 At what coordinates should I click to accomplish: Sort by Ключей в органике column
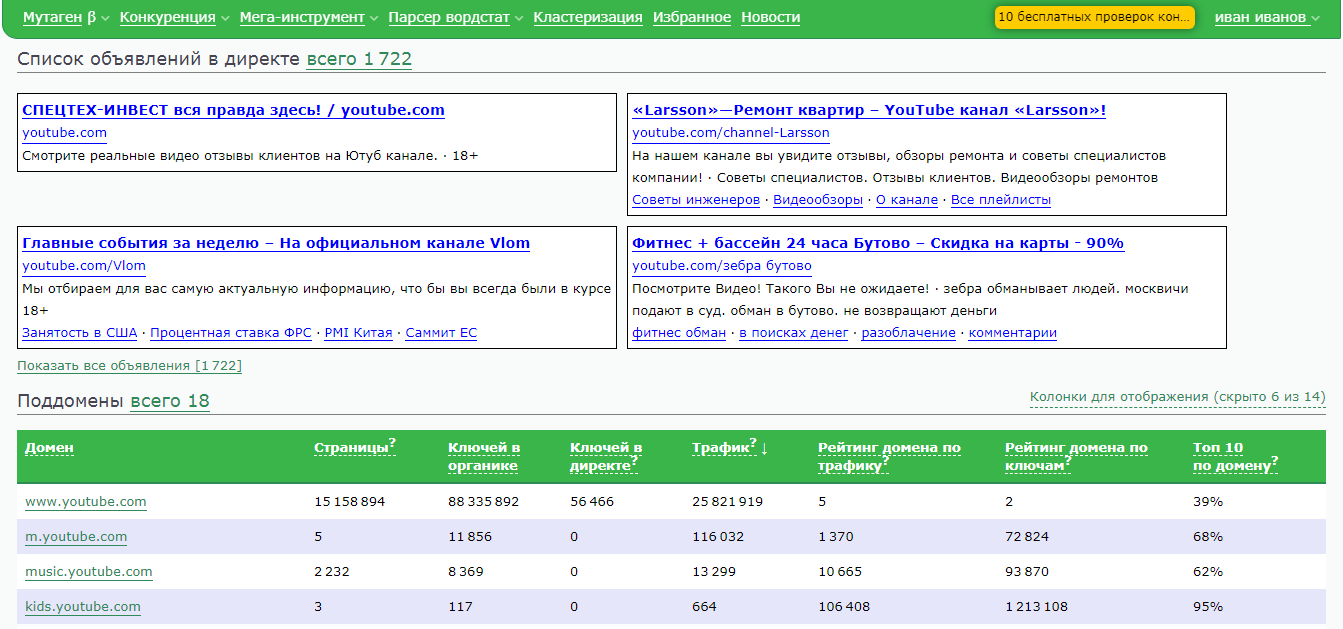484,457
